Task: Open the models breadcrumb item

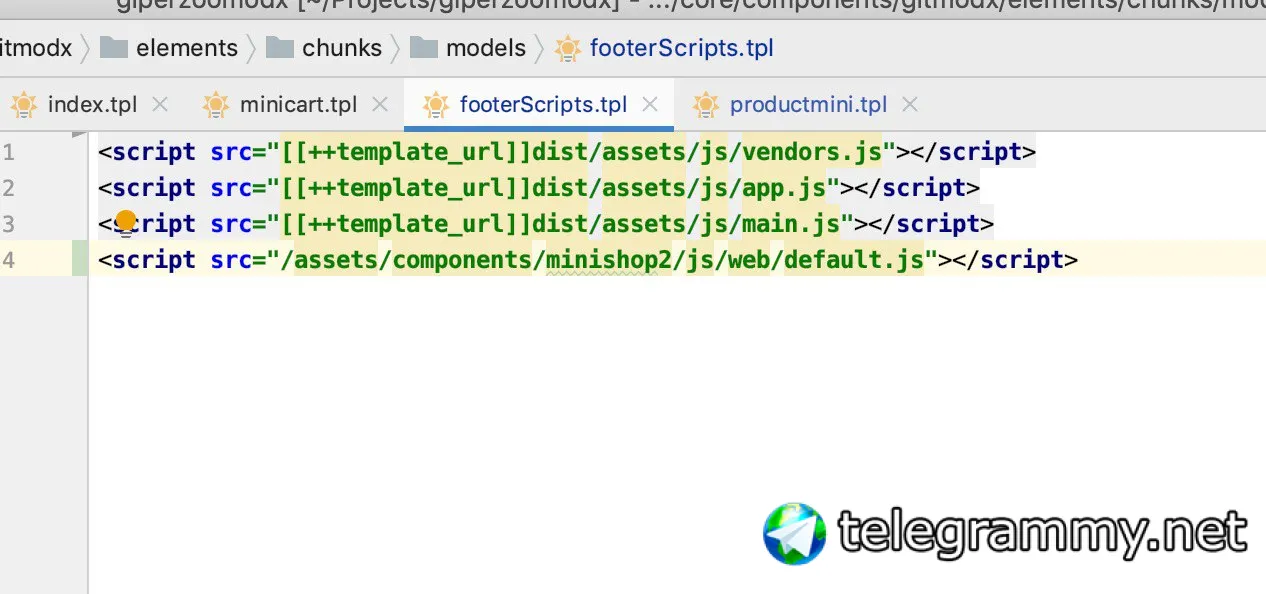Action: pos(486,48)
